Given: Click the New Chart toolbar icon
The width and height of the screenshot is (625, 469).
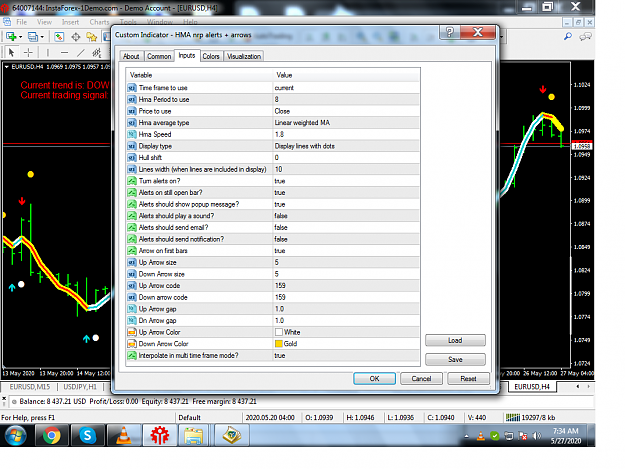Looking at the screenshot, I should [11, 37].
